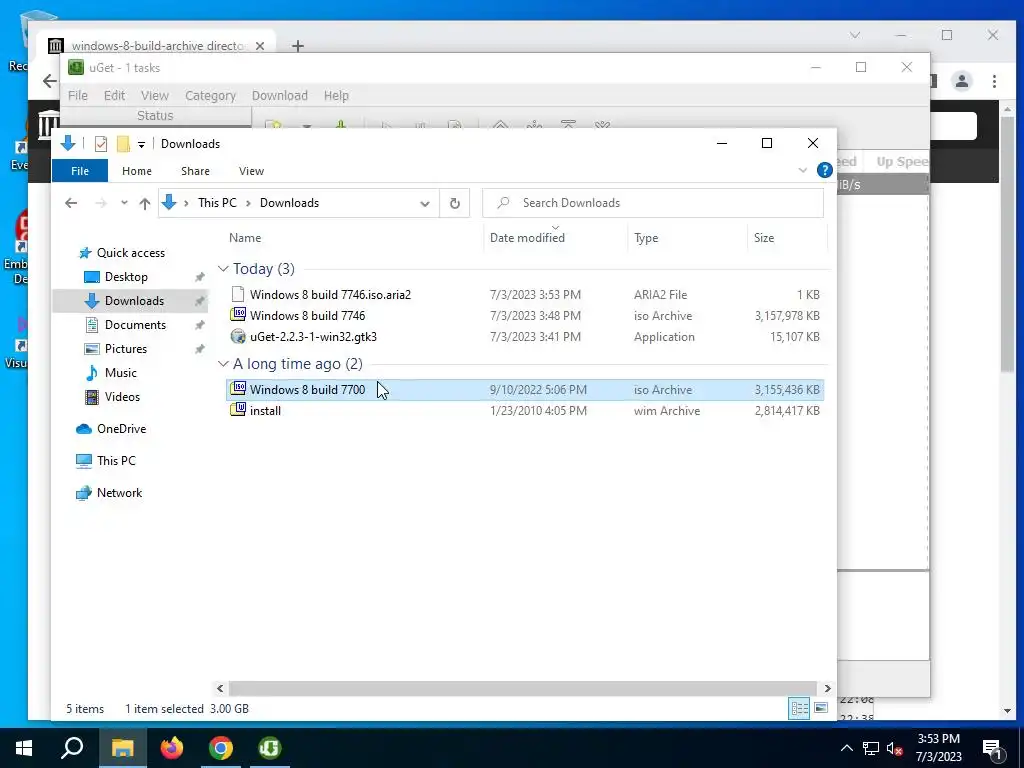Open the View ribbon tab in Explorer
The image size is (1024, 768).
pyautogui.click(x=251, y=171)
